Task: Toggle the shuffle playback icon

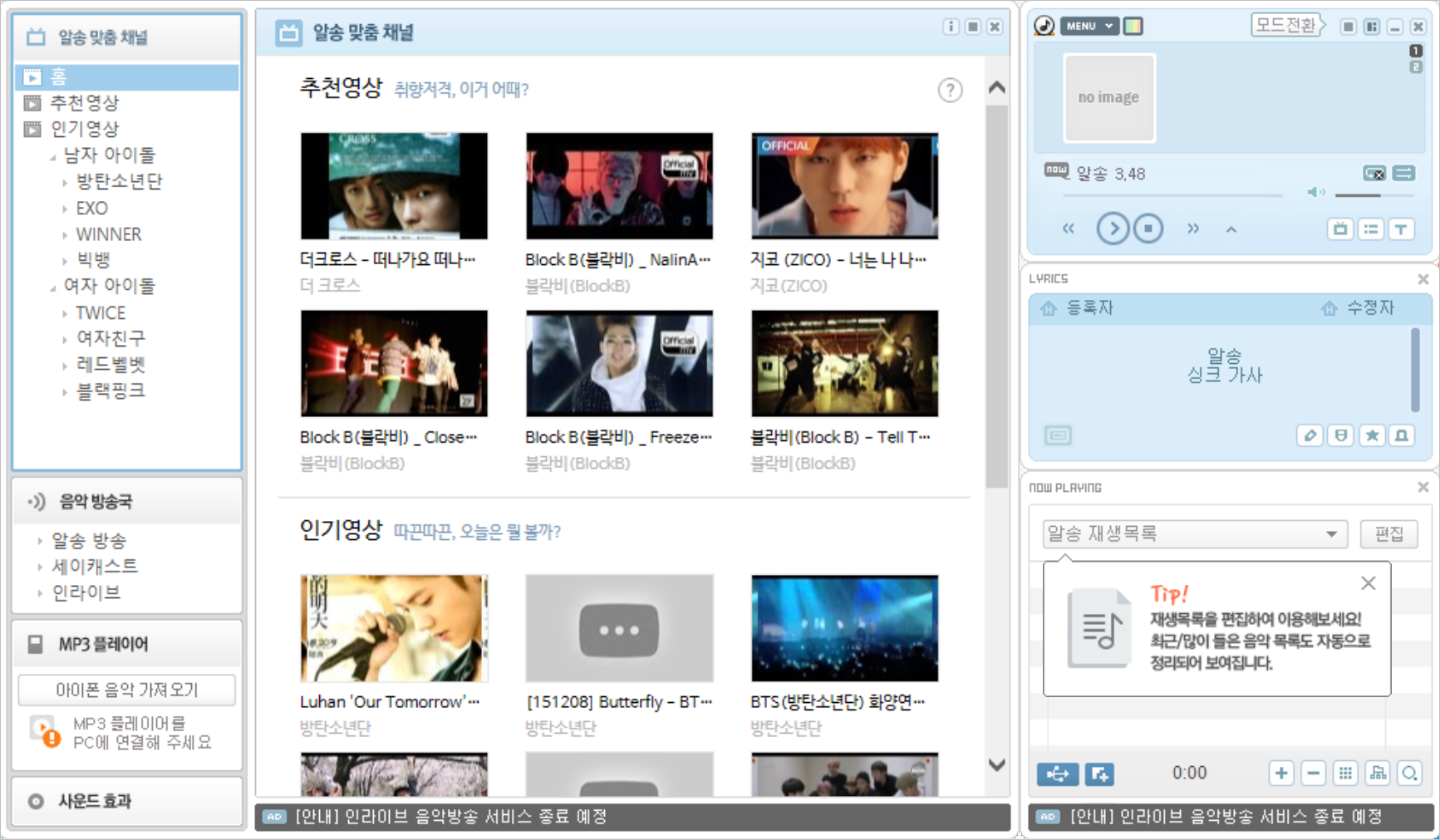Action: pos(1403,173)
